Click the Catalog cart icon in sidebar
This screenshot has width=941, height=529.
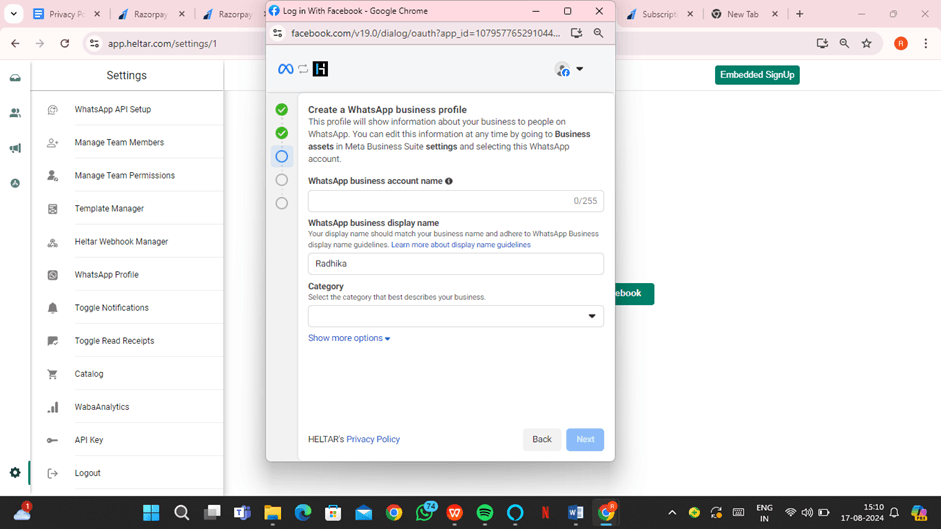click(52, 374)
